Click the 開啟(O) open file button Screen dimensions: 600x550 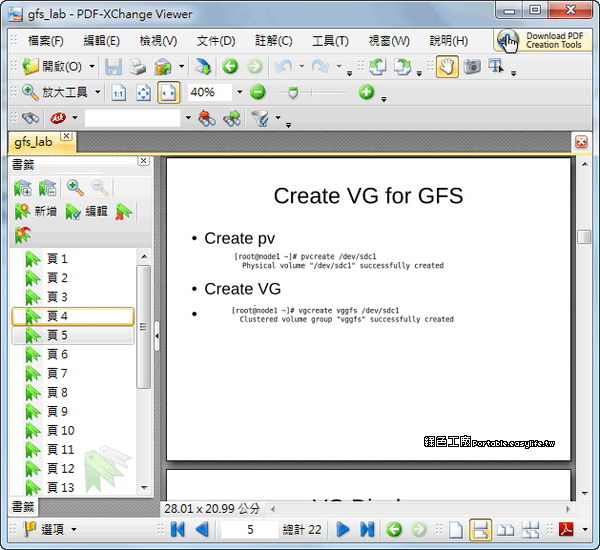(52, 67)
